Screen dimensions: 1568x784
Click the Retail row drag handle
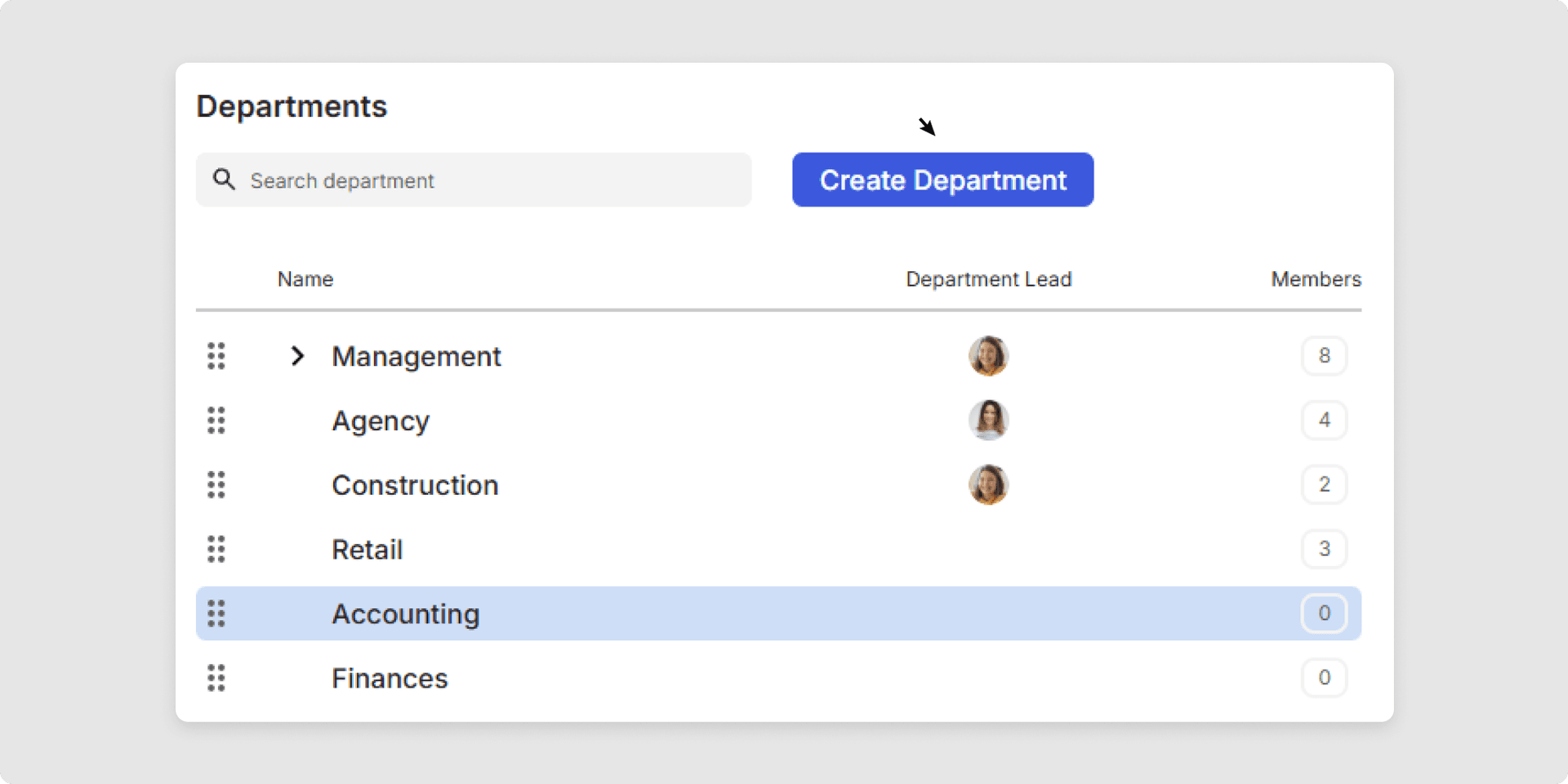(216, 550)
